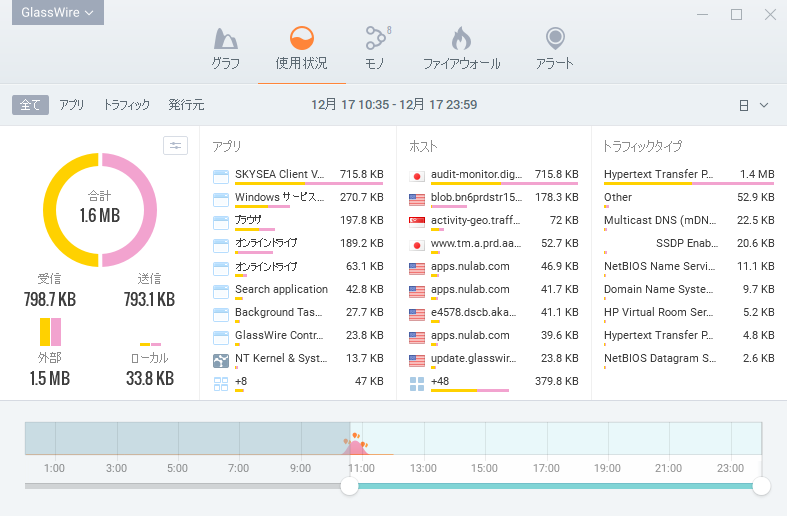
Task: Switch to the アラート tab label
Action: tap(555, 64)
